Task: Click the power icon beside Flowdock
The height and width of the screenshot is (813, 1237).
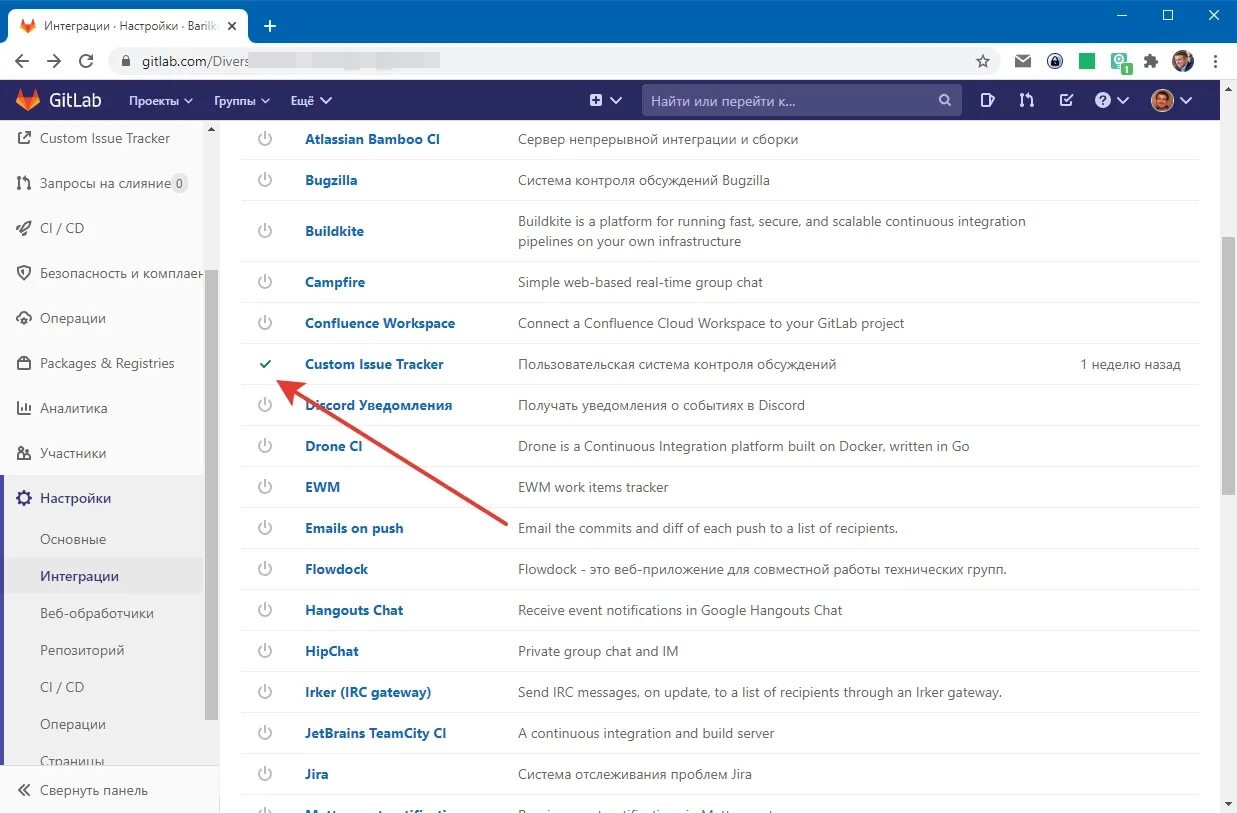Action: (x=265, y=569)
